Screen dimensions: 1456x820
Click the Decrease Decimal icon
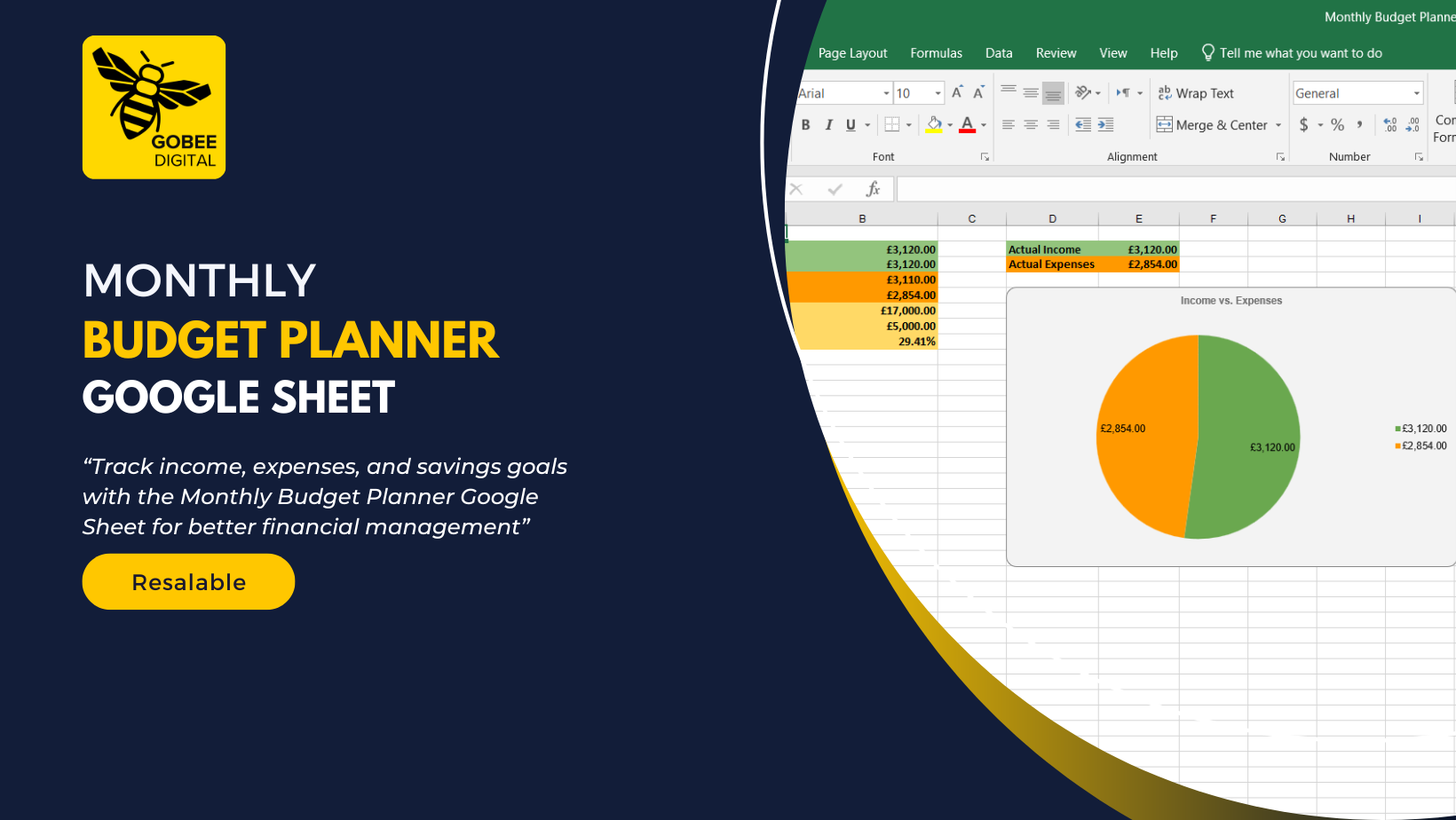click(x=1412, y=125)
